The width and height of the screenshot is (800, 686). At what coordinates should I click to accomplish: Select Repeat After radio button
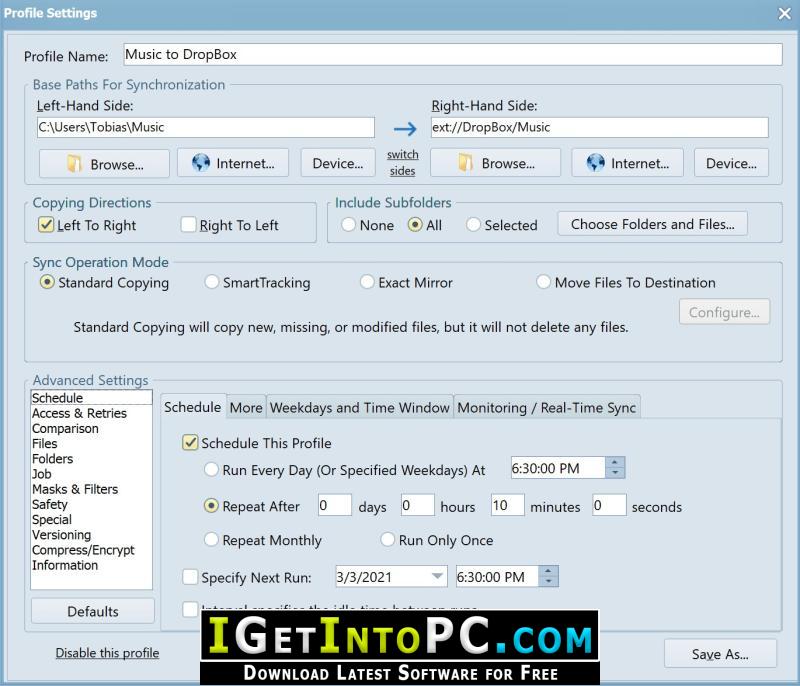[x=211, y=506]
